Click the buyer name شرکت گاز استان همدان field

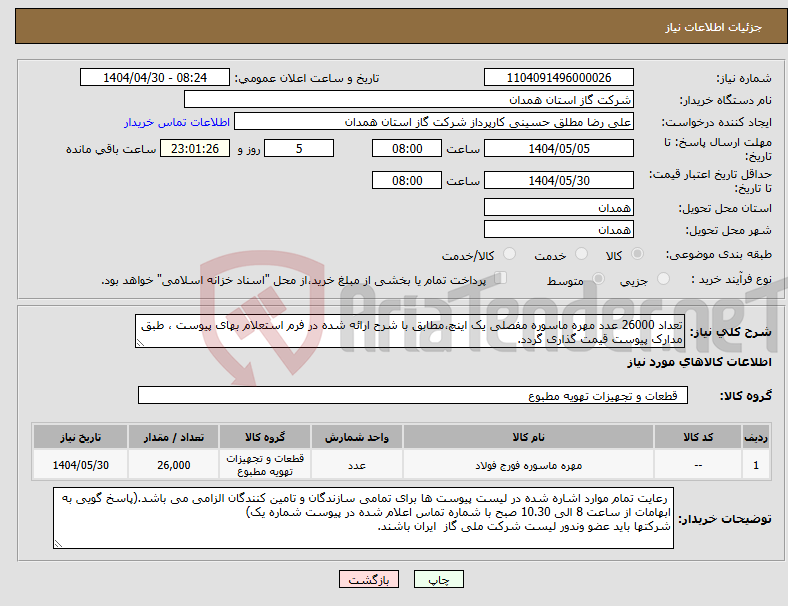pyautogui.click(x=409, y=99)
